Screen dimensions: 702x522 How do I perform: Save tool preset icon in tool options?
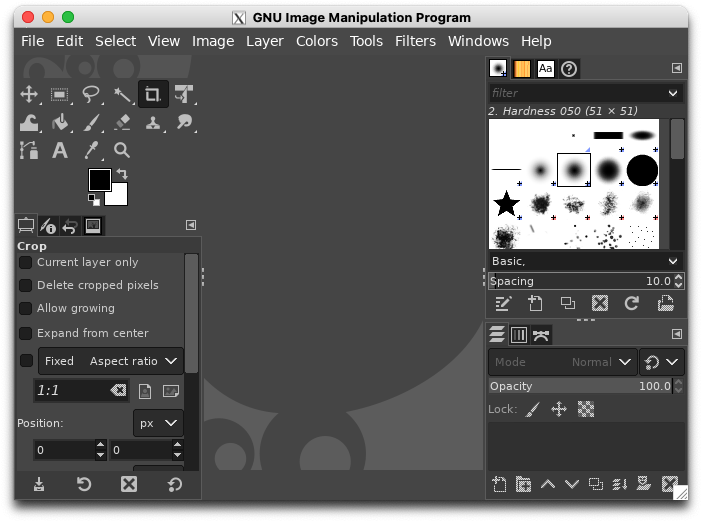click(39, 484)
